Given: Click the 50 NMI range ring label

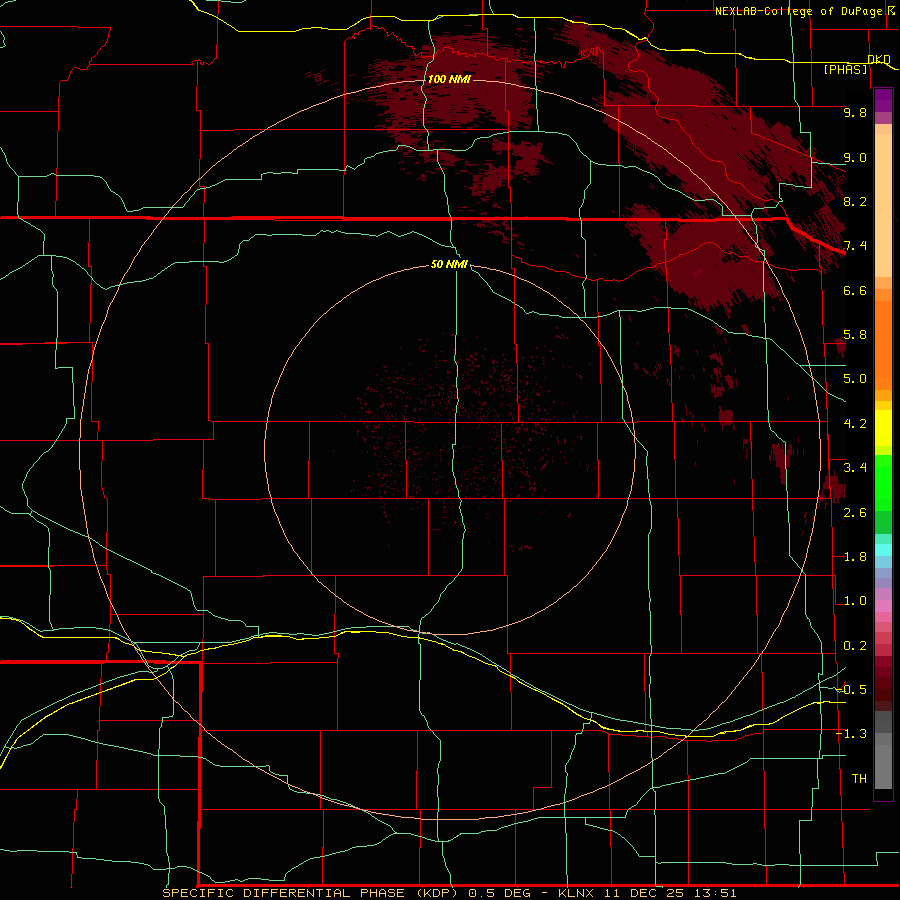Looking at the screenshot, I should (x=449, y=264).
